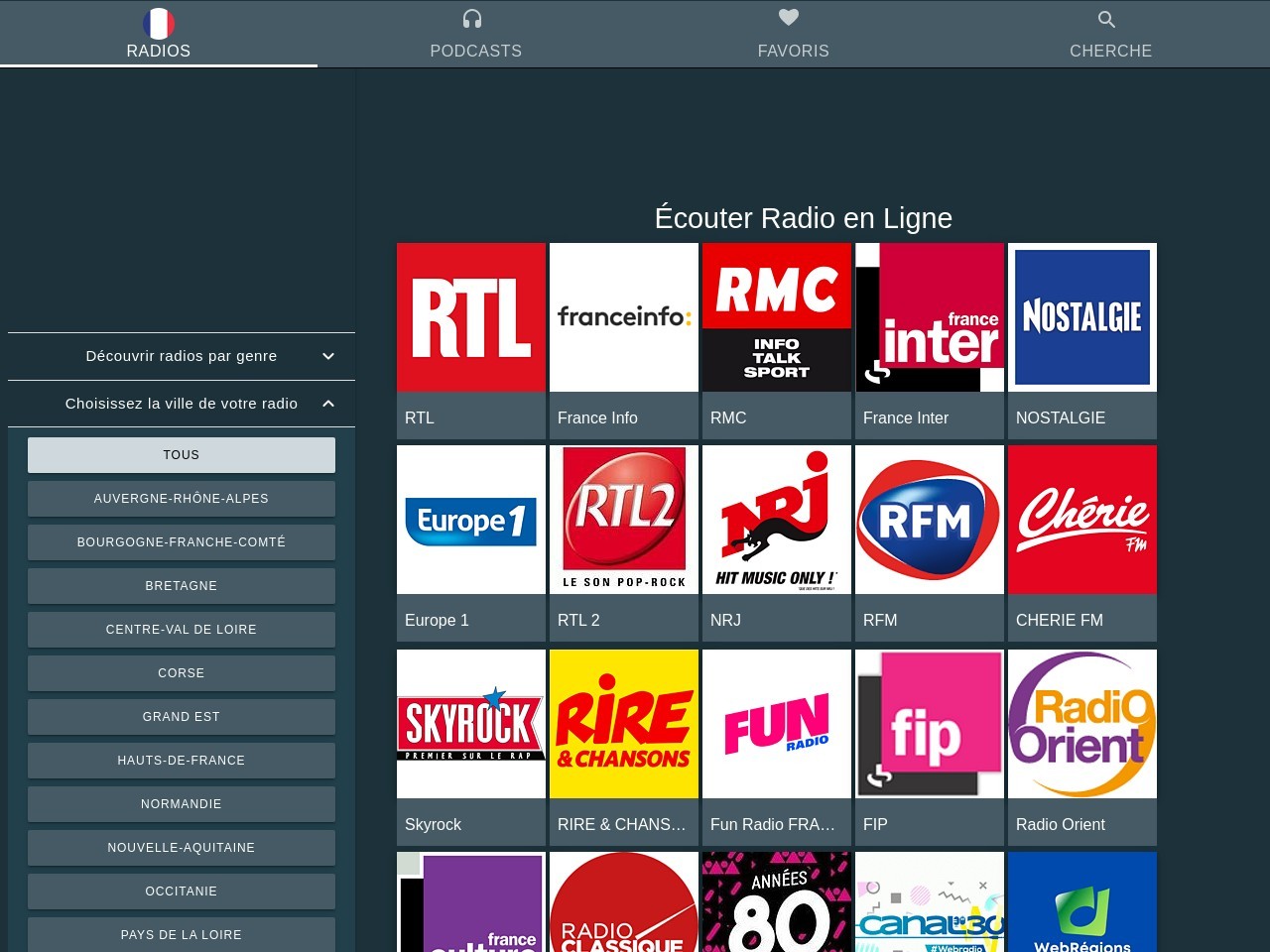The width and height of the screenshot is (1270, 952).
Task: Click the 'Fun Radio FRA…' station name
Action: (x=773, y=825)
